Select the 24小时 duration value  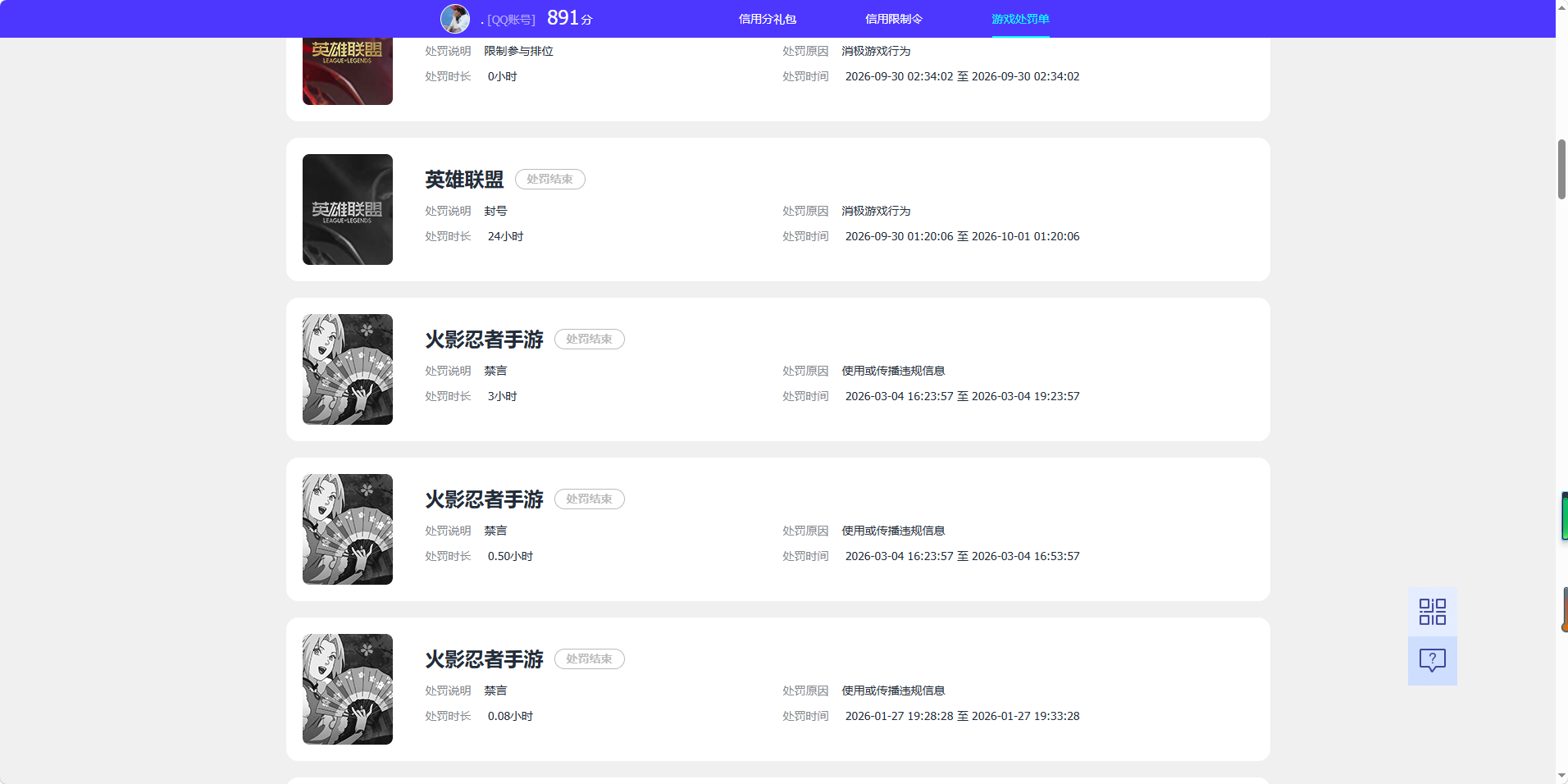click(x=505, y=236)
